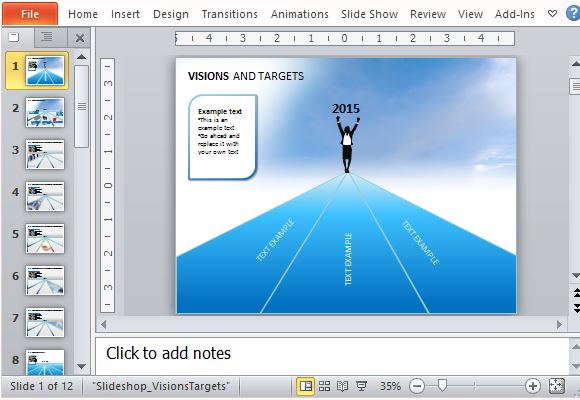This screenshot has width=580, height=400.
Task: Click the zoom slider handle
Action: pyautogui.click(x=442, y=385)
